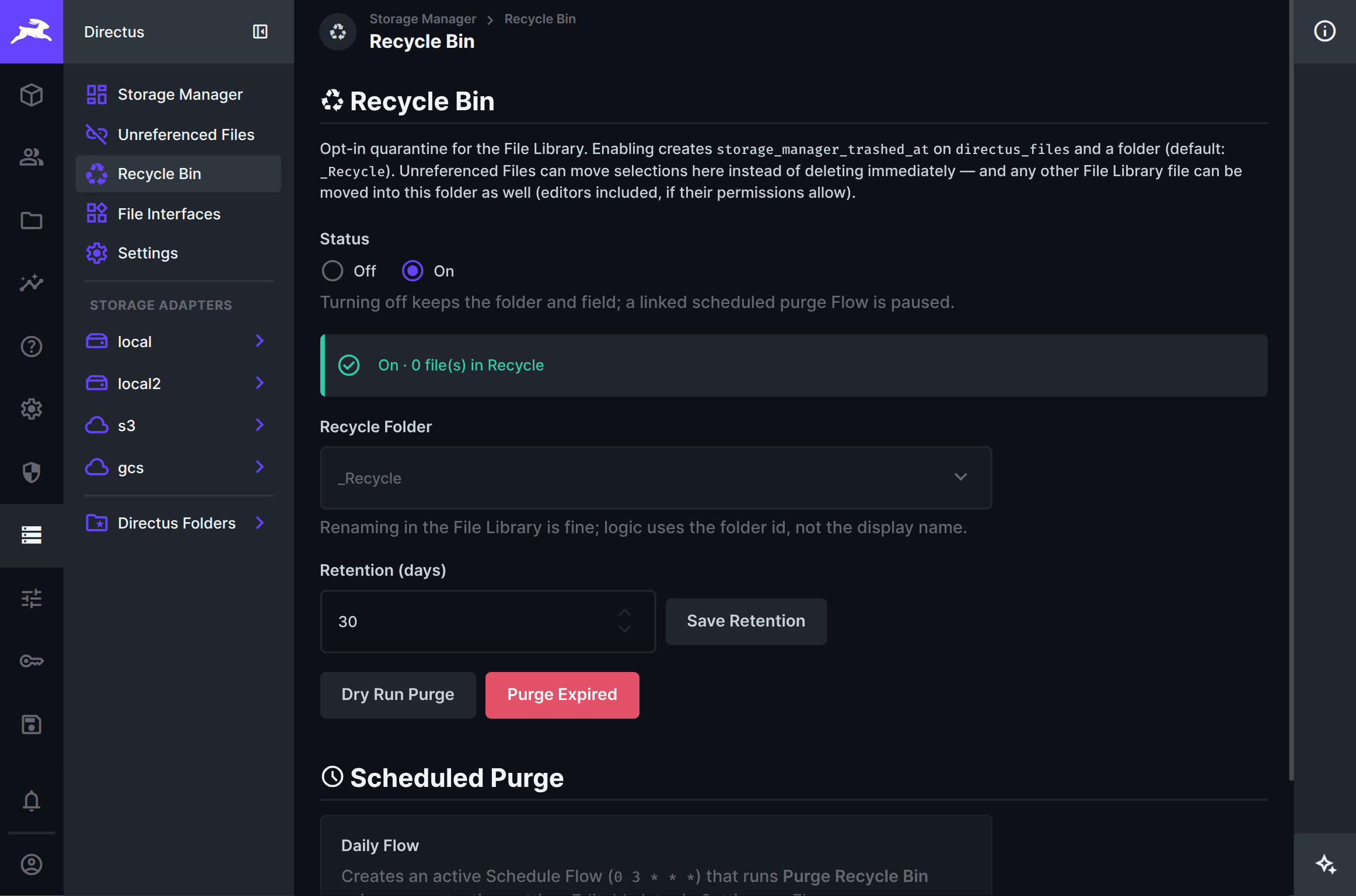Open the shield module icon
The width and height of the screenshot is (1356, 896).
[32, 473]
